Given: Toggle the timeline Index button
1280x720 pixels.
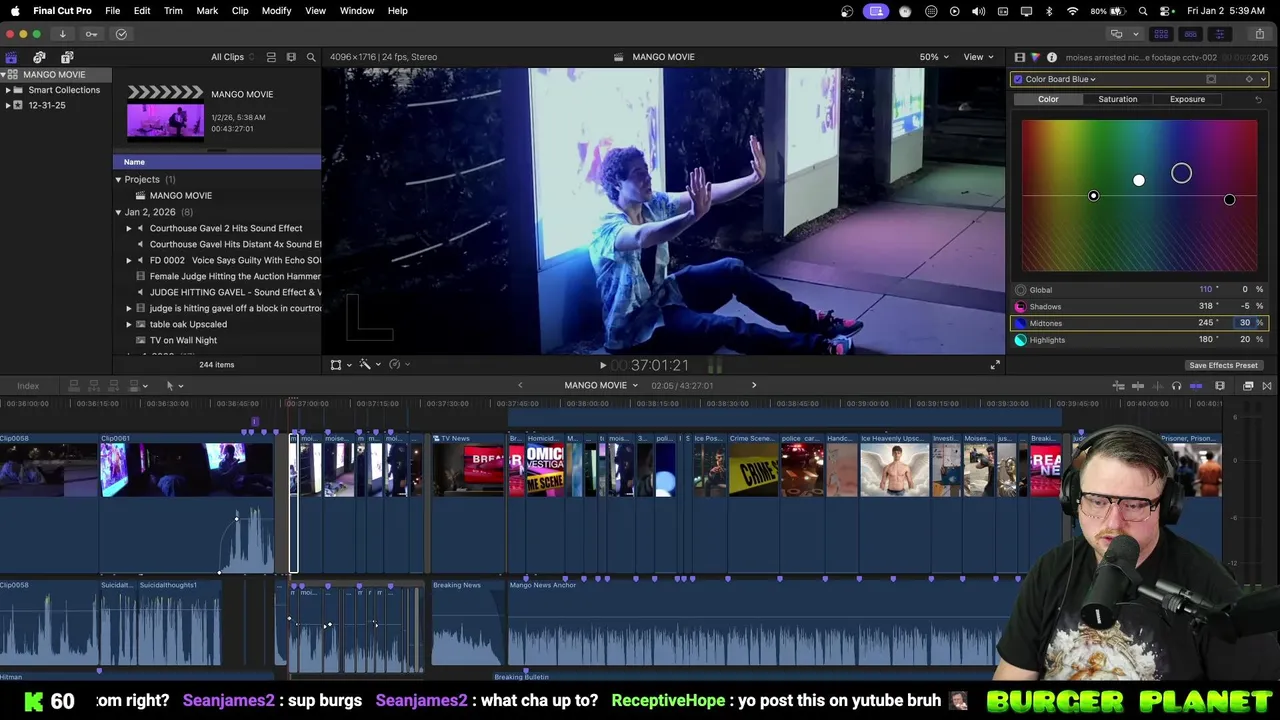Looking at the screenshot, I should click(x=28, y=386).
